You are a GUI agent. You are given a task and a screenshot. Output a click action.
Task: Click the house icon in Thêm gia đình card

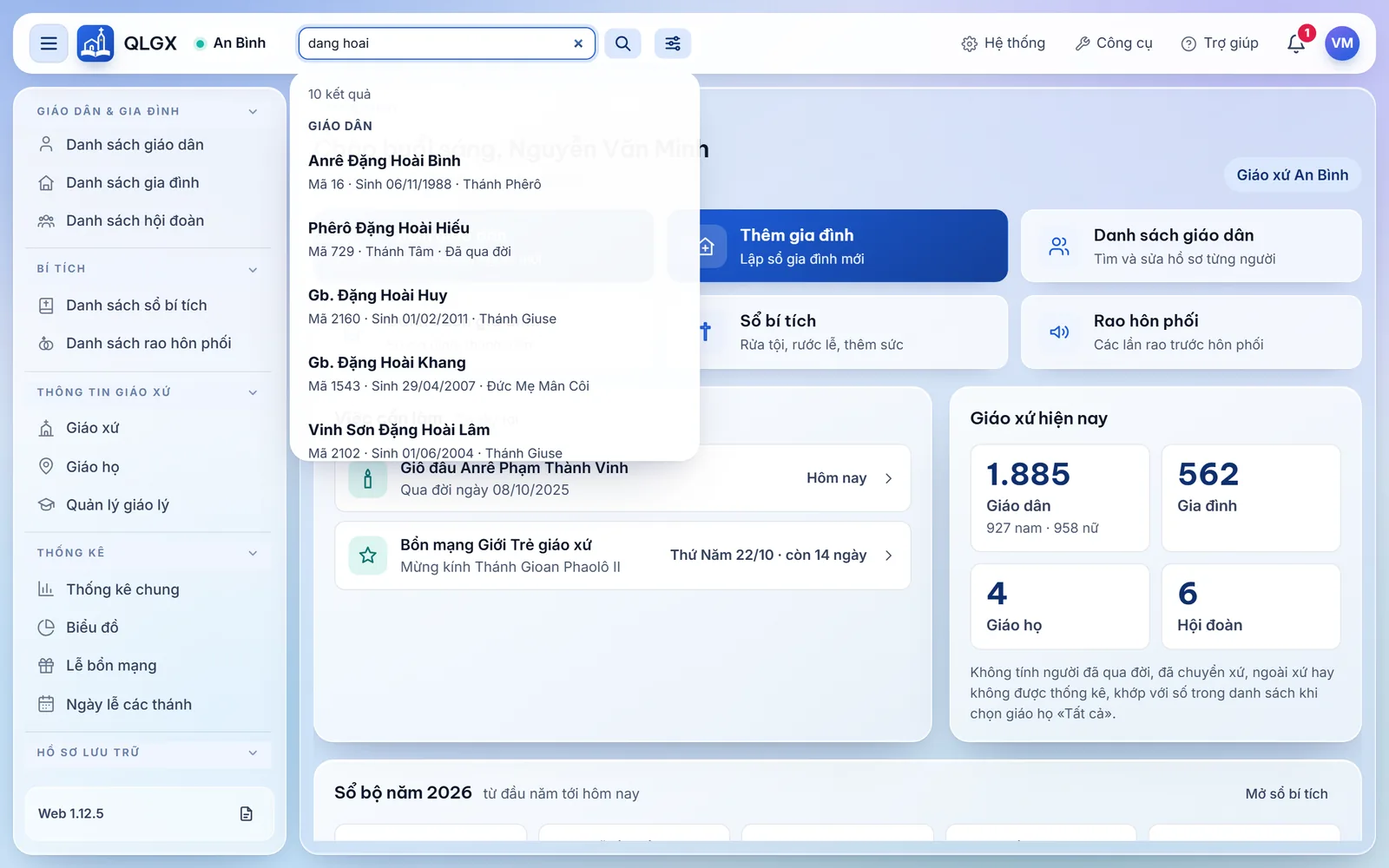click(x=706, y=247)
